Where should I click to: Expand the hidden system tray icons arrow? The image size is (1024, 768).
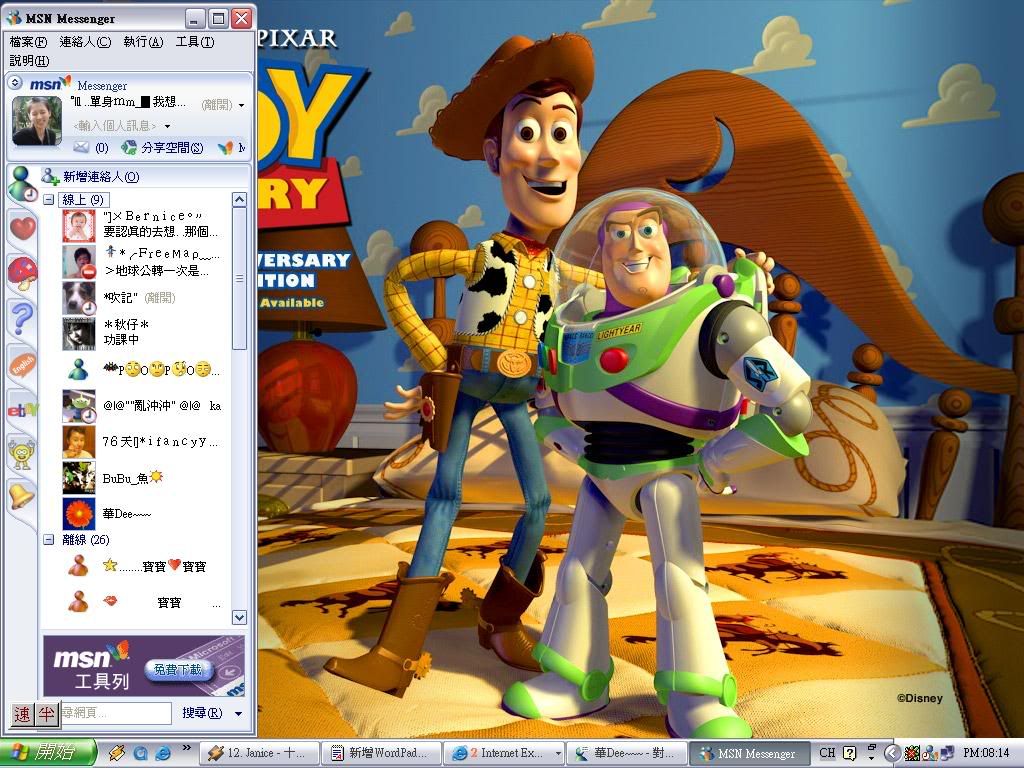coord(891,753)
